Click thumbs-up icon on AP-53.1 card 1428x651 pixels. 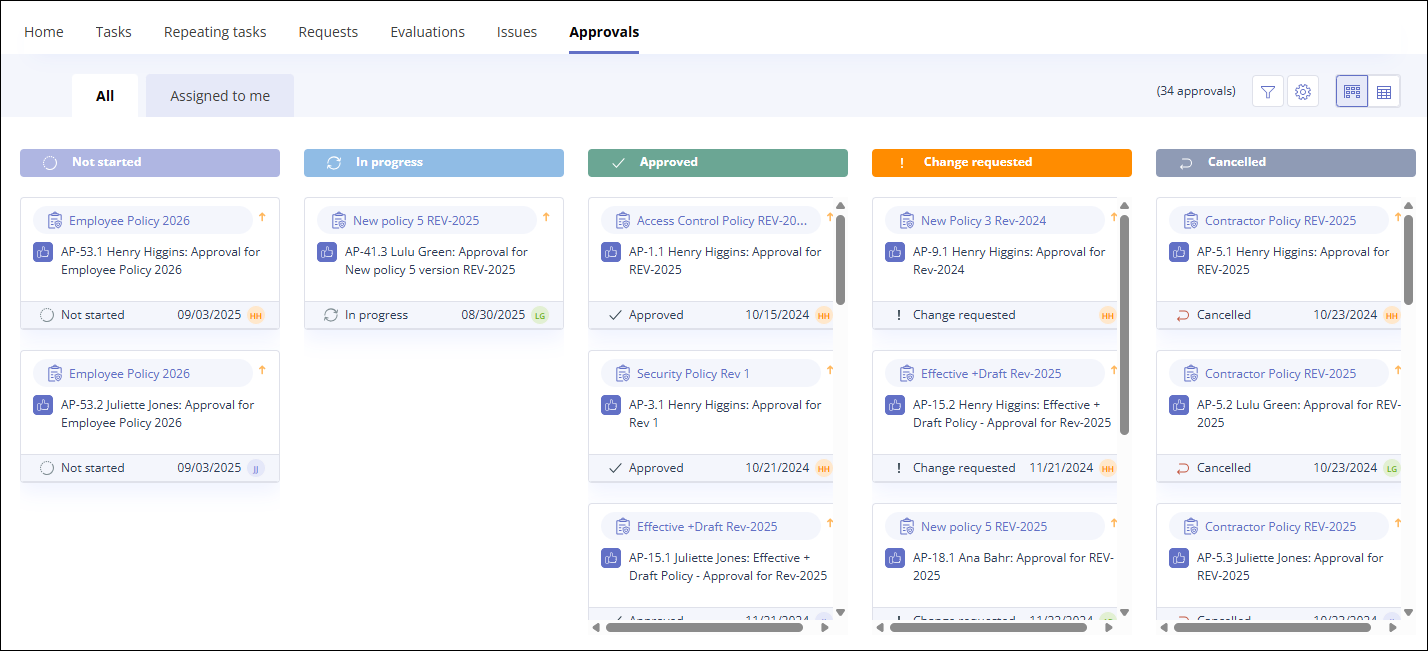pos(43,252)
